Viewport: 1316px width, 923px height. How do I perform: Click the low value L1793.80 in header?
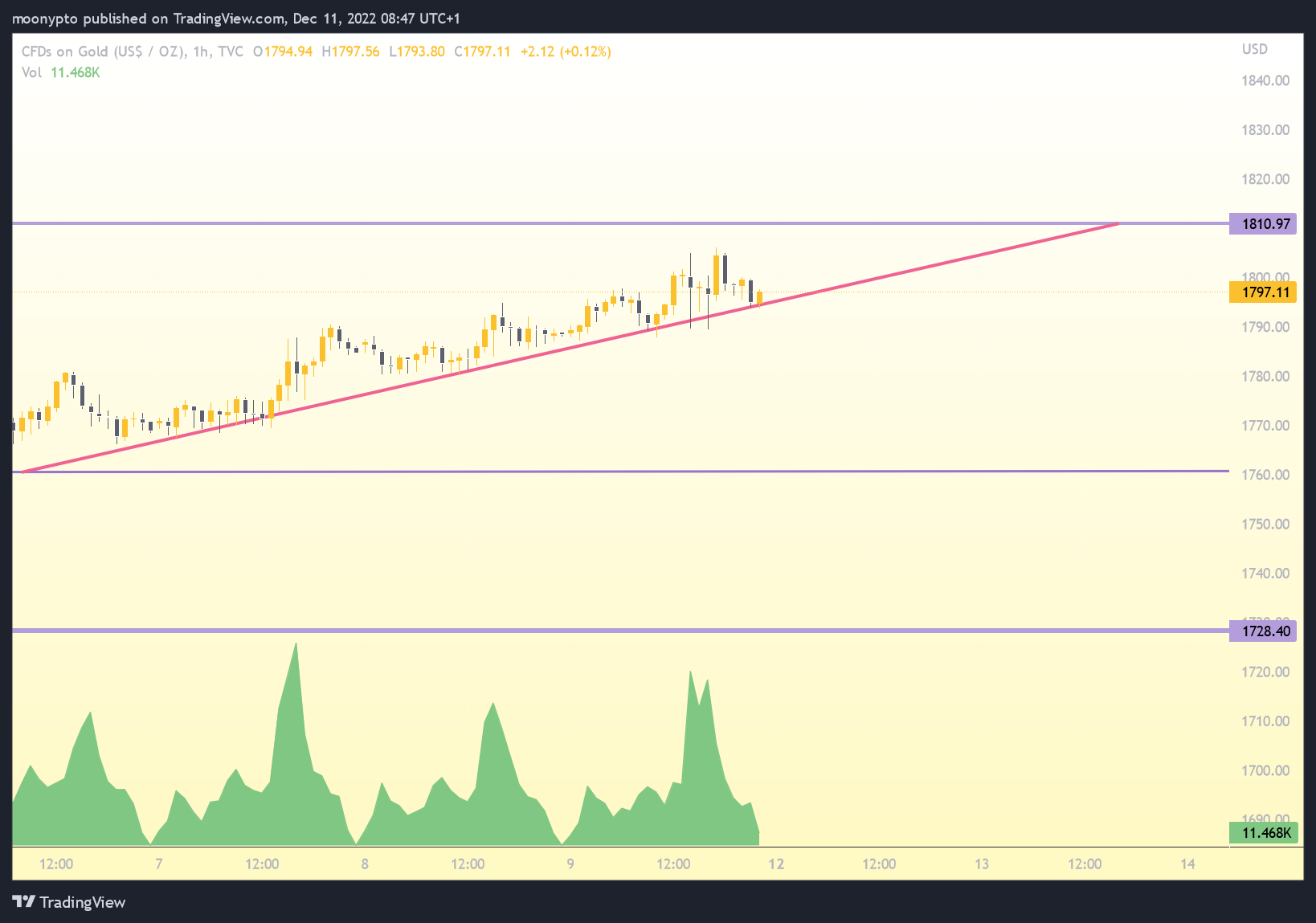tap(417, 51)
